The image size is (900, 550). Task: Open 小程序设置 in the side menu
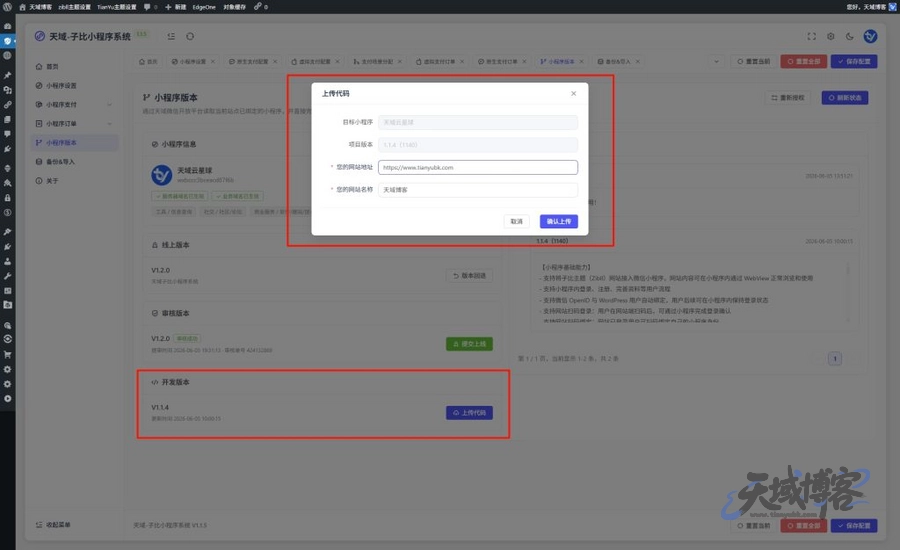[x=75, y=86]
